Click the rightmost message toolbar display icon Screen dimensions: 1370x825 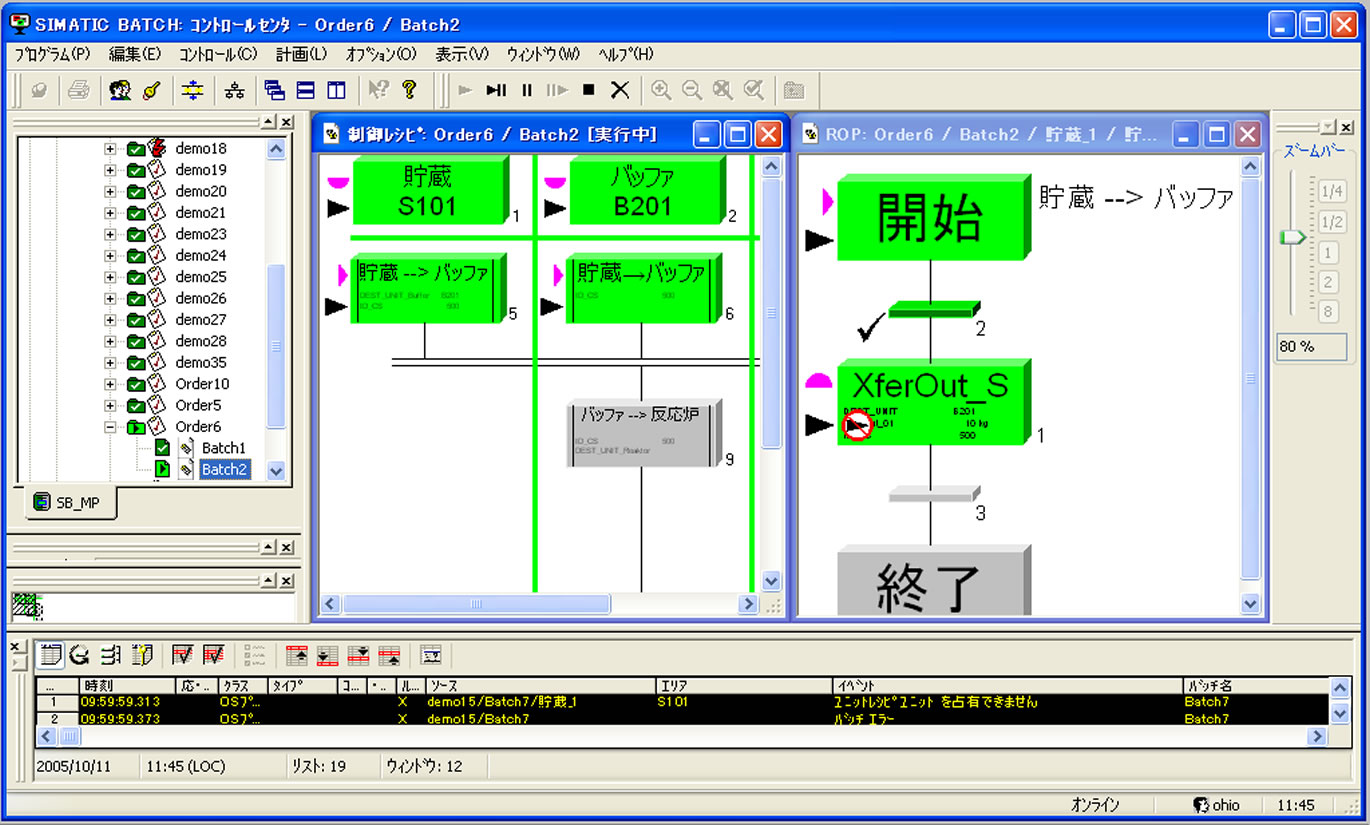pos(431,655)
